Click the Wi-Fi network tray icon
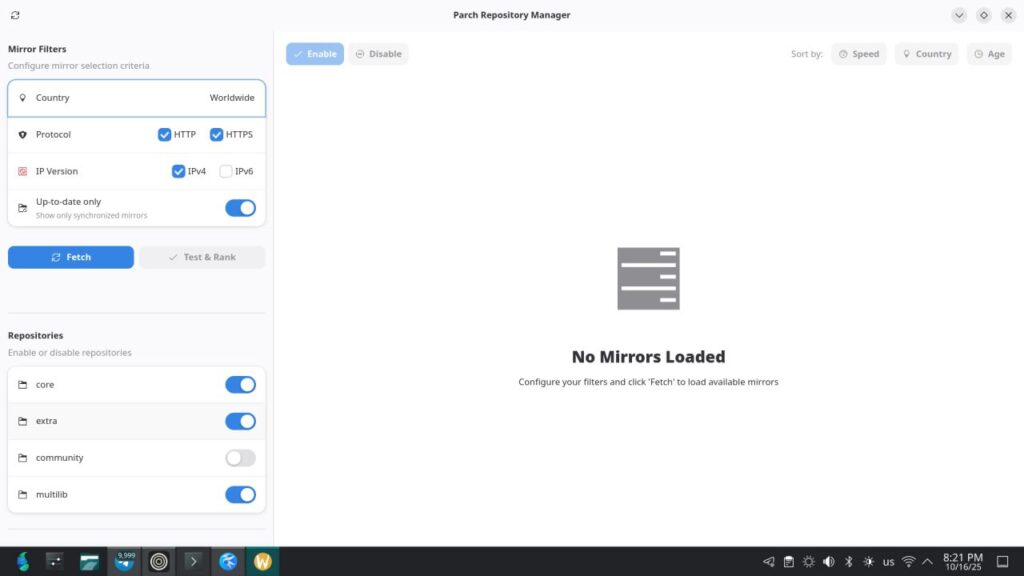This screenshot has height=576, width=1024. point(908,562)
